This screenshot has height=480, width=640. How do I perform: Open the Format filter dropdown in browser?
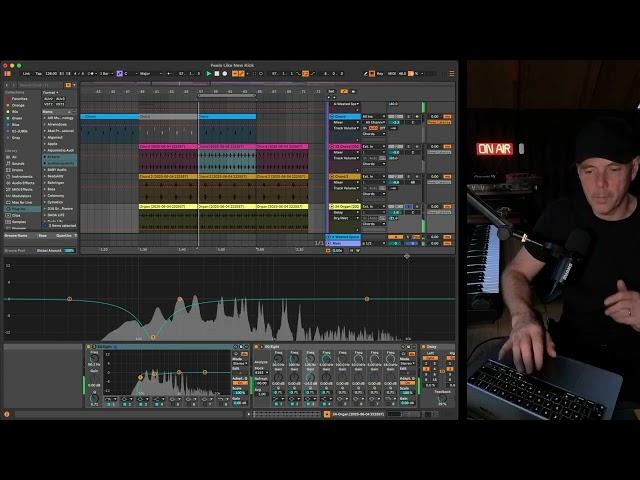pos(50,93)
